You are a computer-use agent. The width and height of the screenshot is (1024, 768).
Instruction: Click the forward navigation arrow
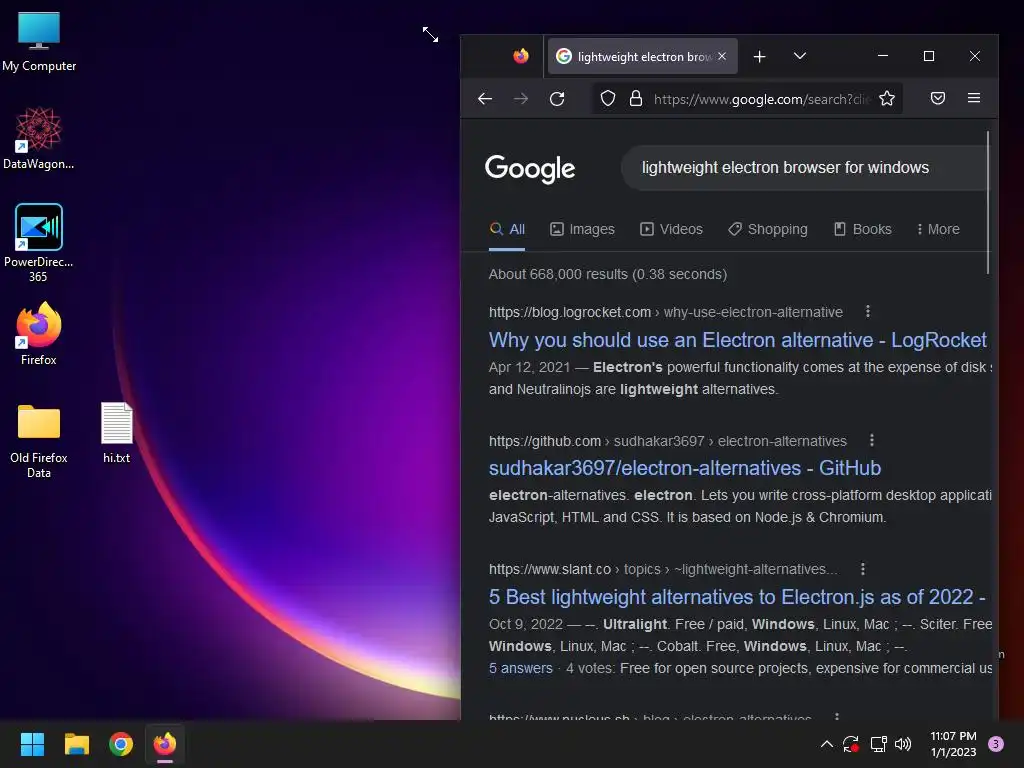520,99
